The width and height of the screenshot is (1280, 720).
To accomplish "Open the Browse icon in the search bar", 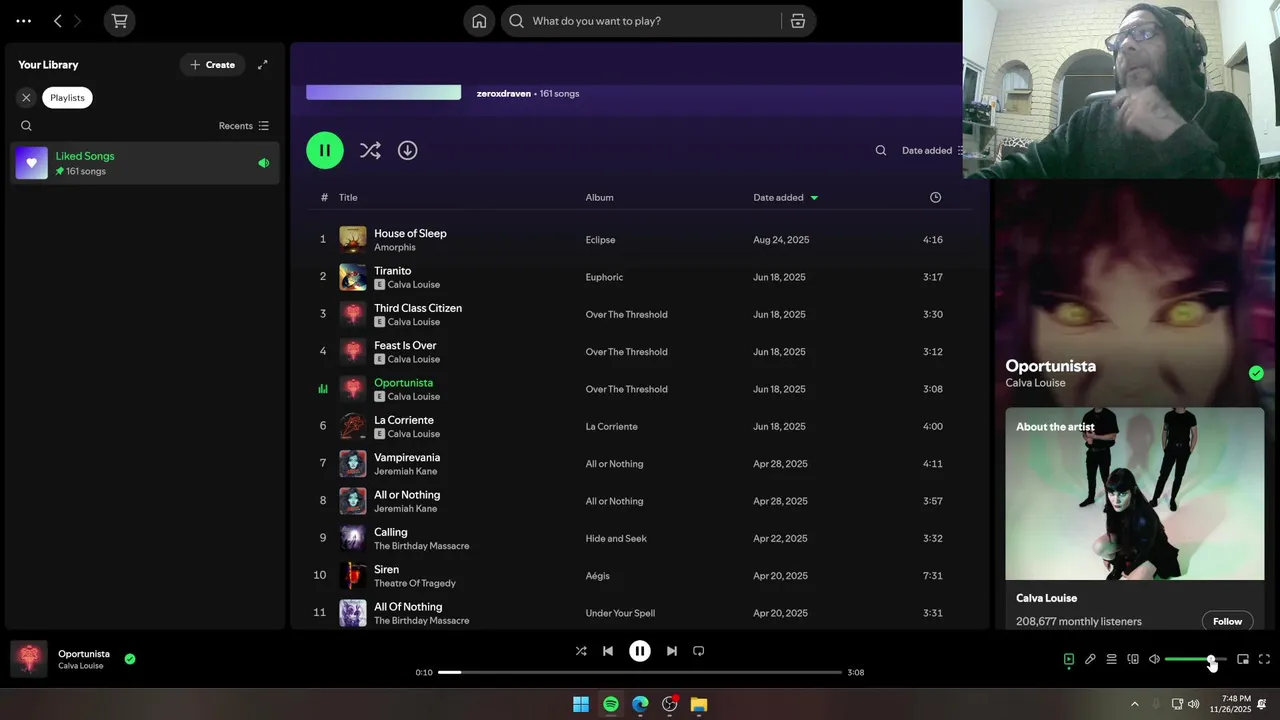I will point(798,21).
